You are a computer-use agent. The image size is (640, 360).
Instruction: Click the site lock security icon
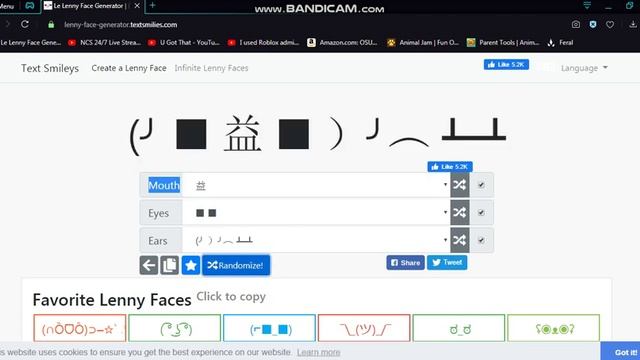coord(51,24)
